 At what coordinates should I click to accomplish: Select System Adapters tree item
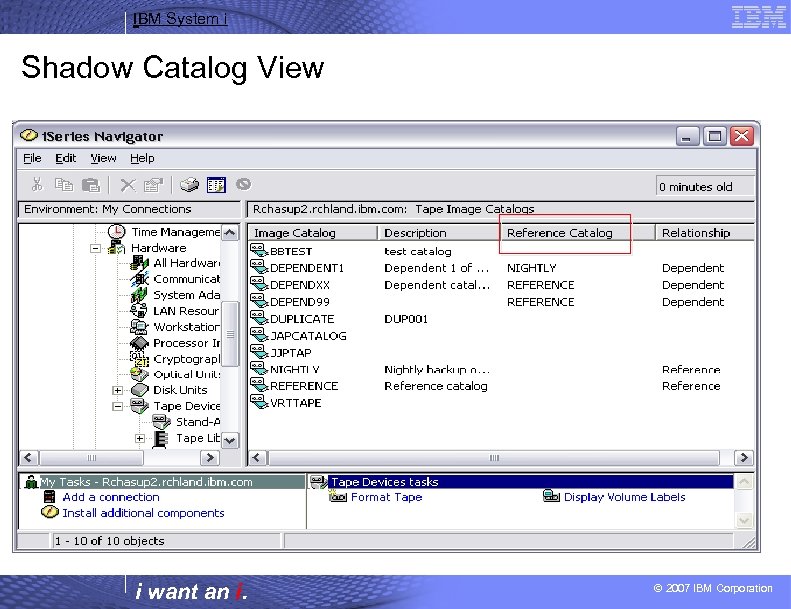187,295
